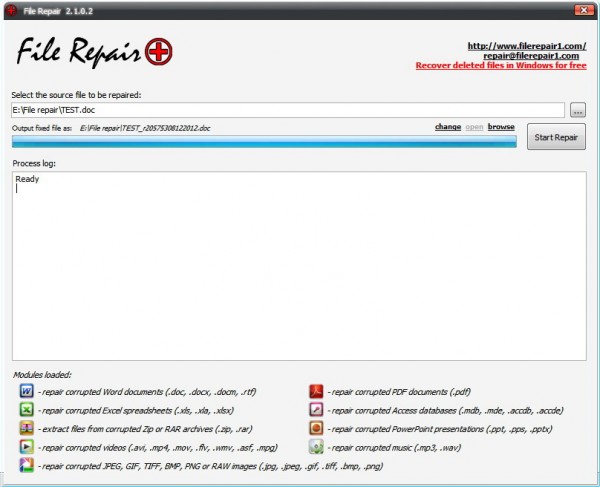The height and width of the screenshot is (487, 600).
Task: Open 'Recover deleted files in Windows for free'
Action: pos(501,65)
